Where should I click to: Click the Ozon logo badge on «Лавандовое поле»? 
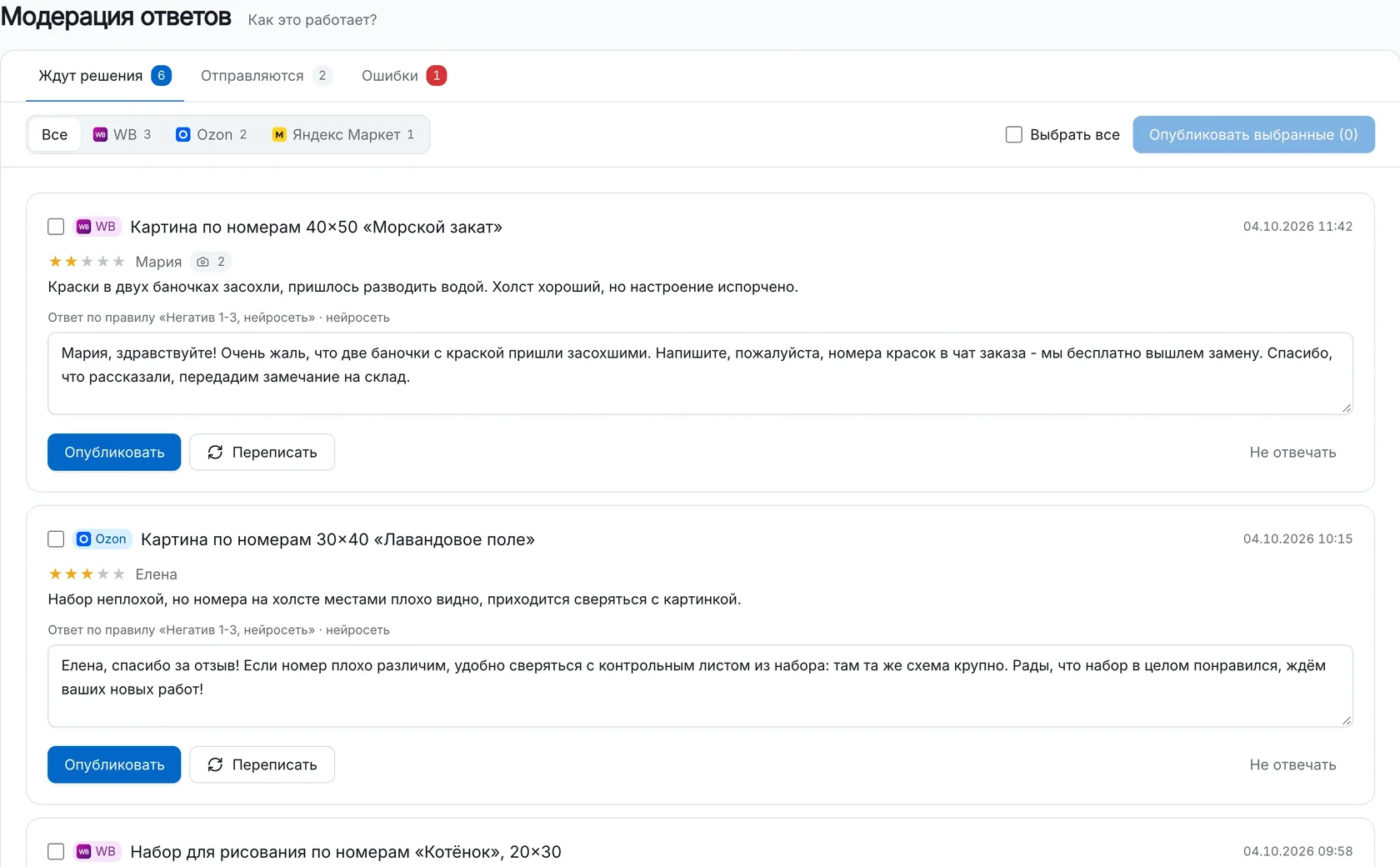[x=102, y=539]
